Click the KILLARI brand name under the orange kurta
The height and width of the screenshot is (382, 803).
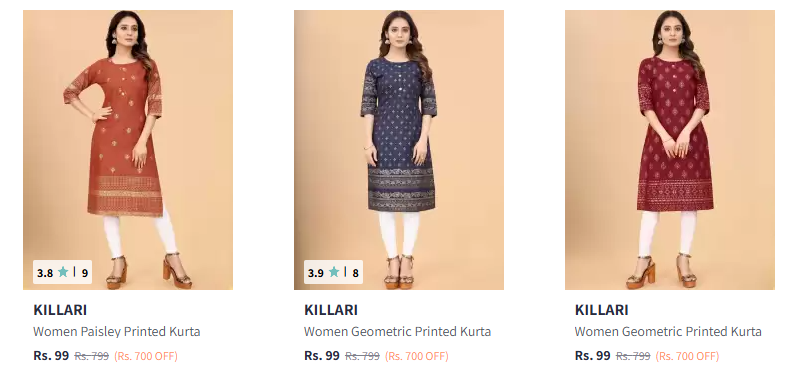(x=60, y=310)
